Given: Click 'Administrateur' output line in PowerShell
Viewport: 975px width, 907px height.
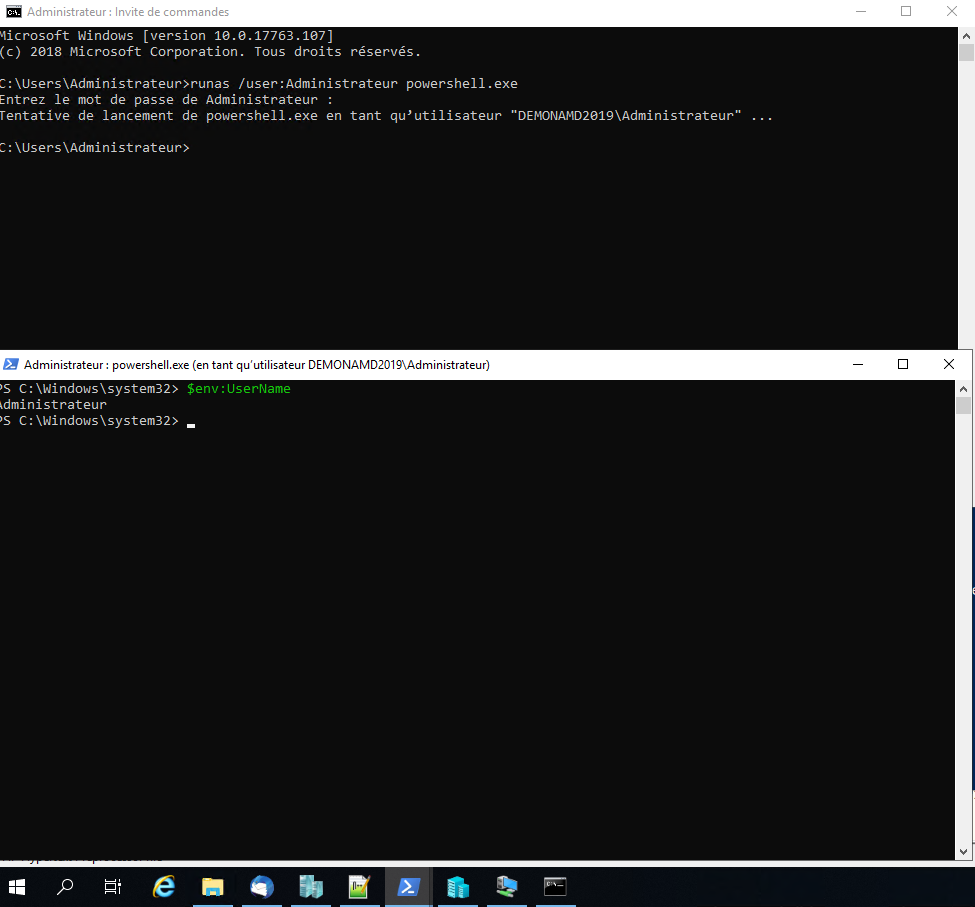Looking at the screenshot, I should click(x=53, y=405).
